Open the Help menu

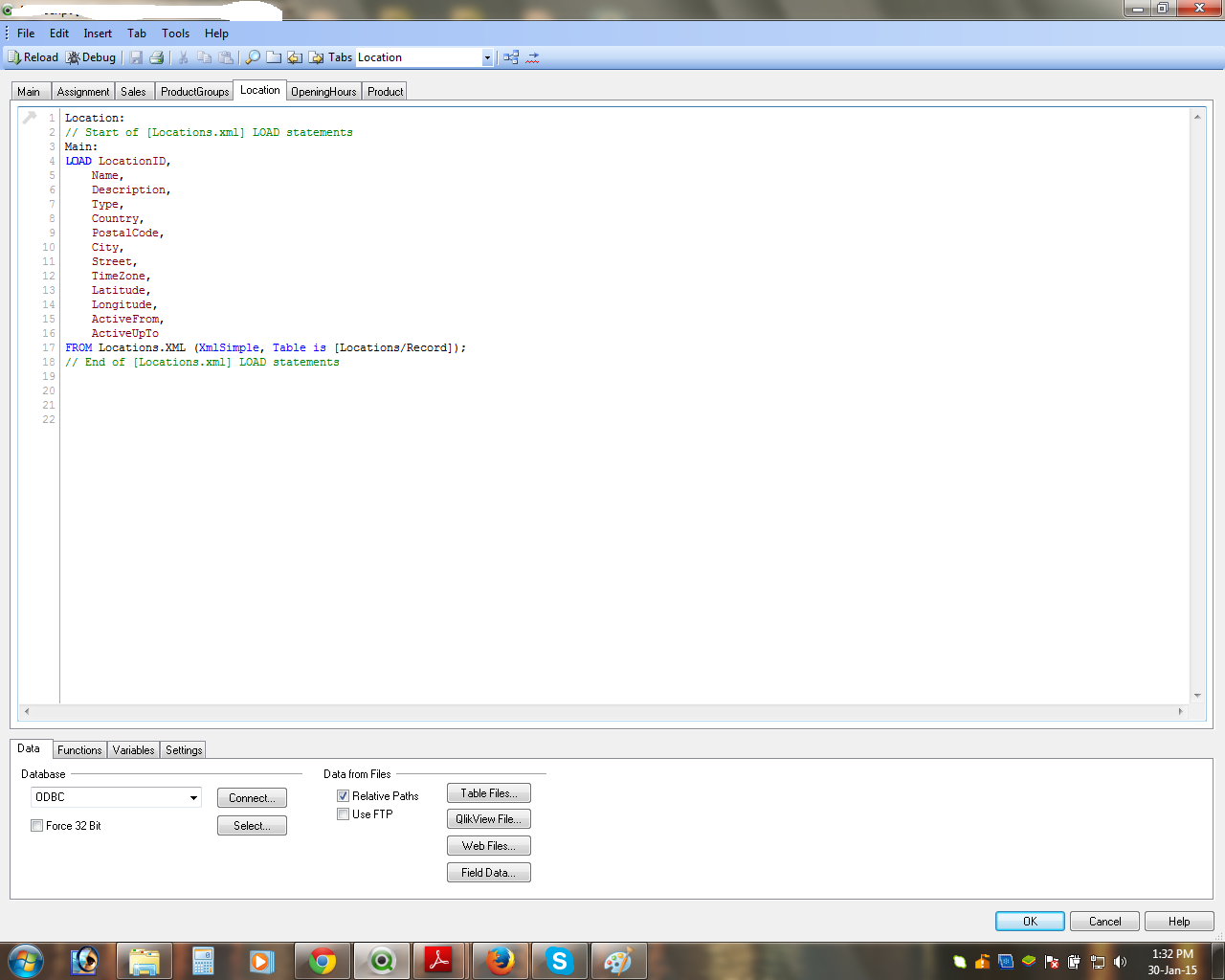tap(216, 33)
